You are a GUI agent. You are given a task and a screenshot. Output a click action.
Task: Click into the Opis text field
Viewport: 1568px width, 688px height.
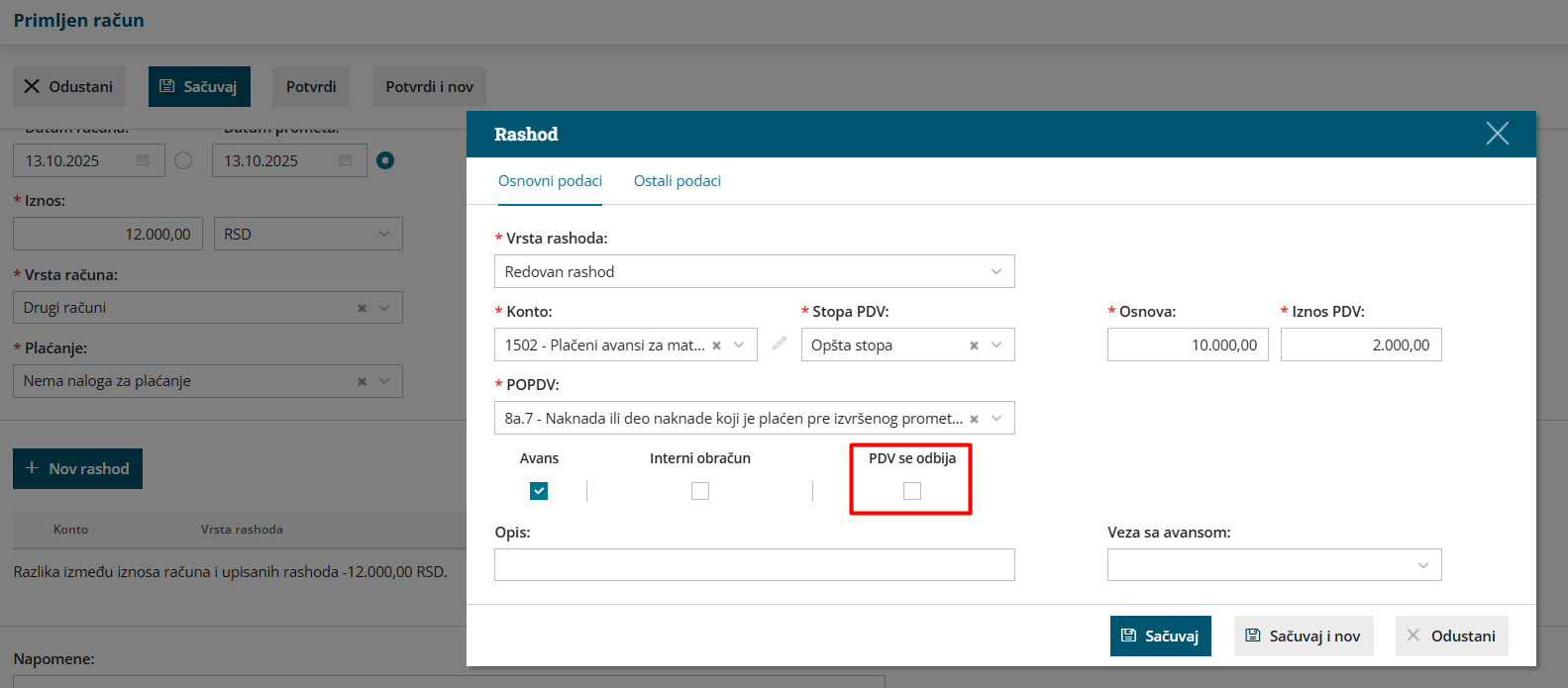[x=755, y=565]
